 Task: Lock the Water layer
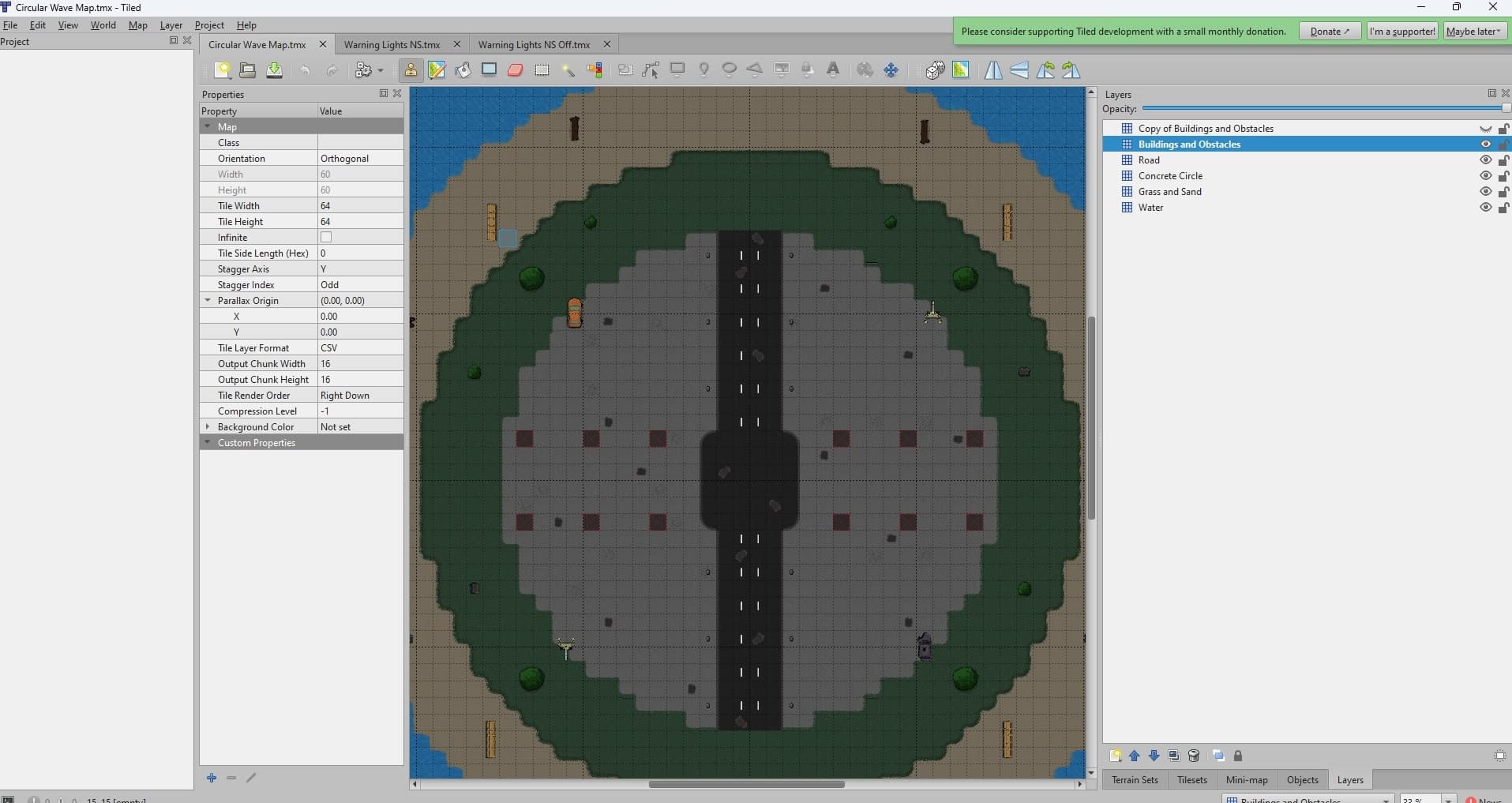(1503, 208)
